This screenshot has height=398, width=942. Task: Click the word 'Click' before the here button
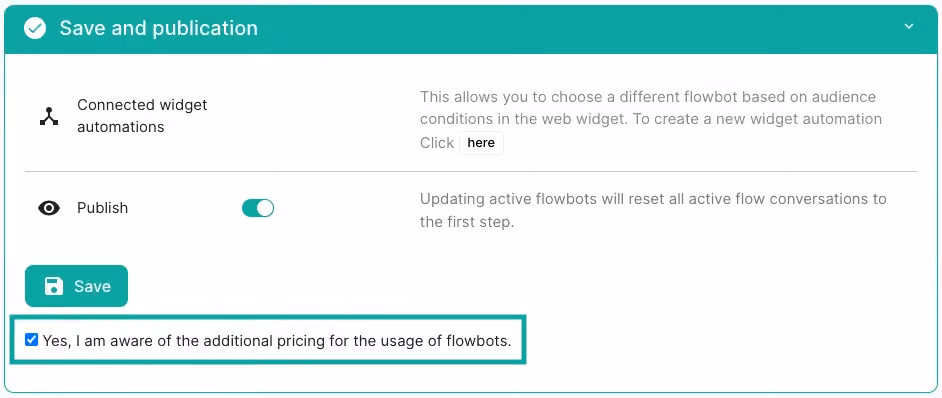pos(437,143)
